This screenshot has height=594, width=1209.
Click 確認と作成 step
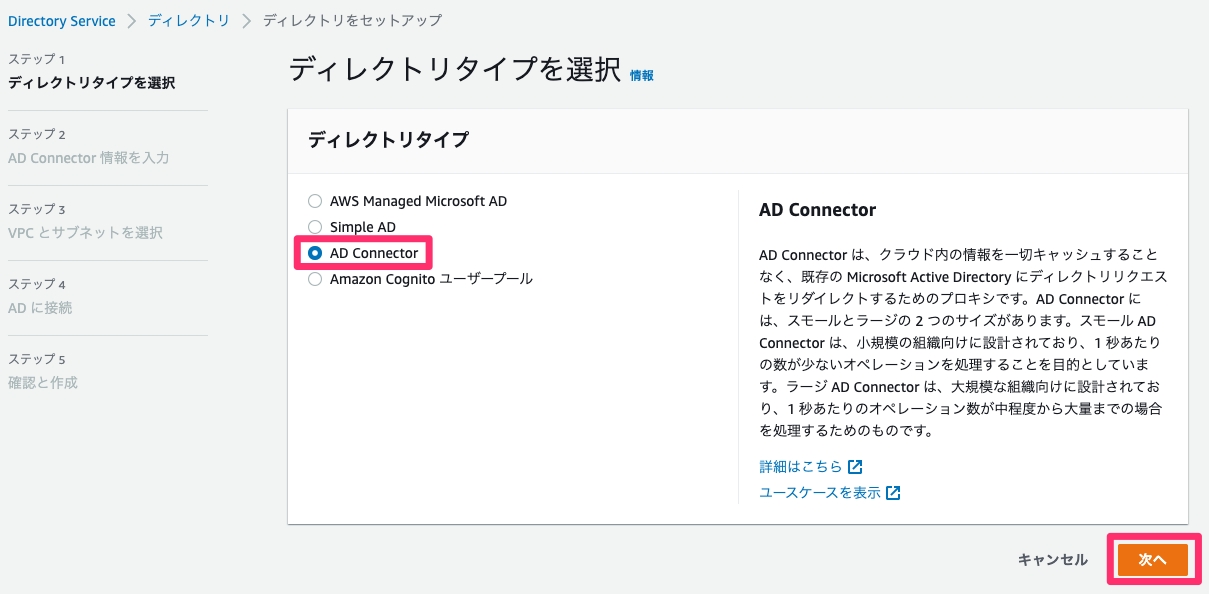click(x=43, y=383)
